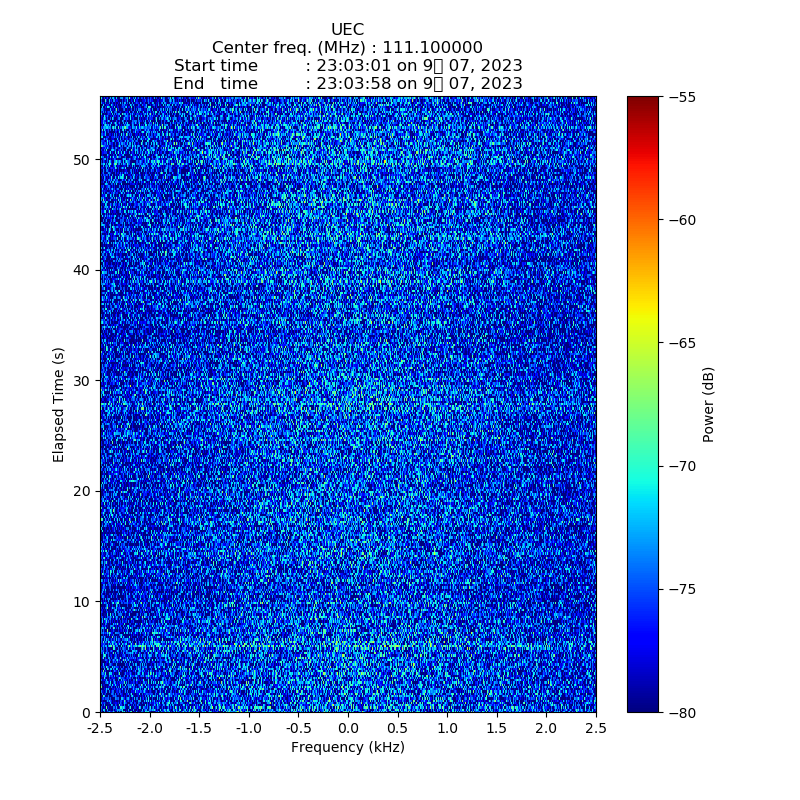
Task: Click the dark red top of the colorbar
Action: [643, 102]
